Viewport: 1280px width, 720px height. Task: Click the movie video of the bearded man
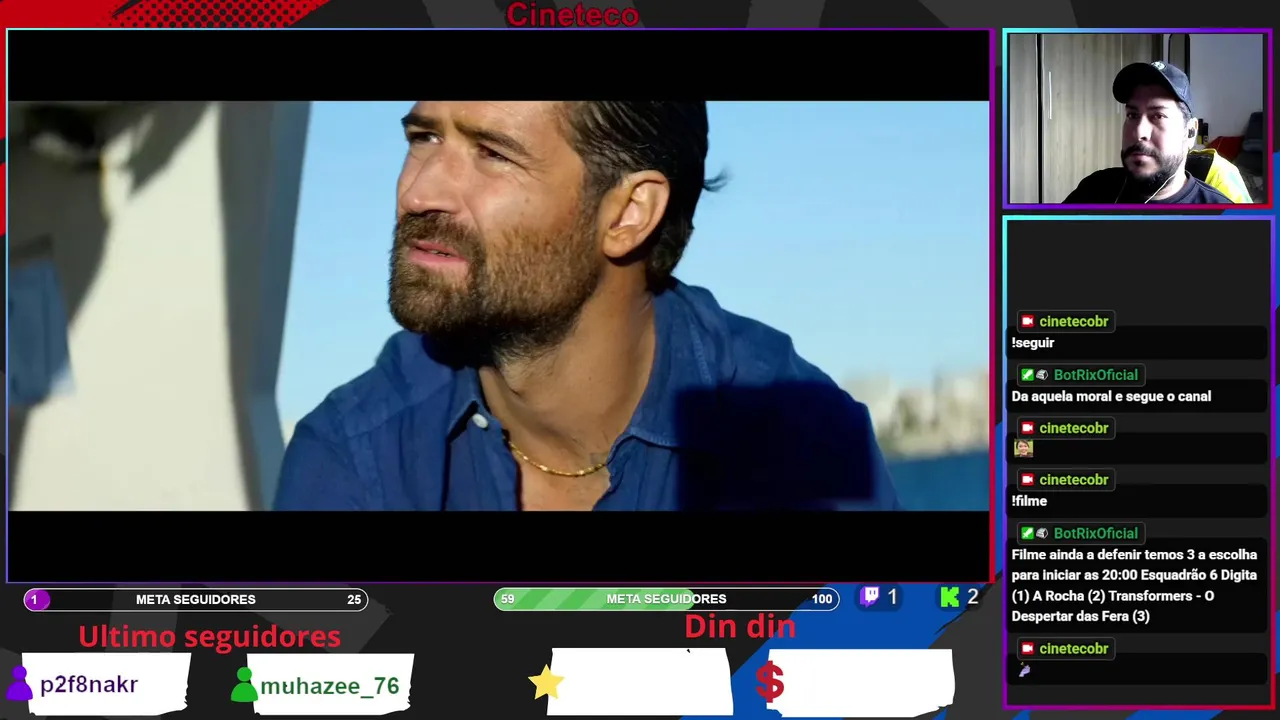498,306
